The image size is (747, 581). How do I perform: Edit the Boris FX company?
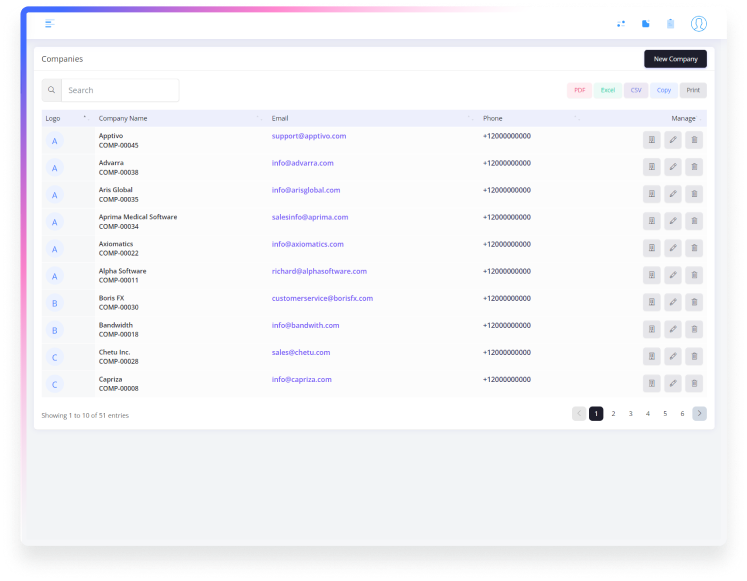pos(673,302)
